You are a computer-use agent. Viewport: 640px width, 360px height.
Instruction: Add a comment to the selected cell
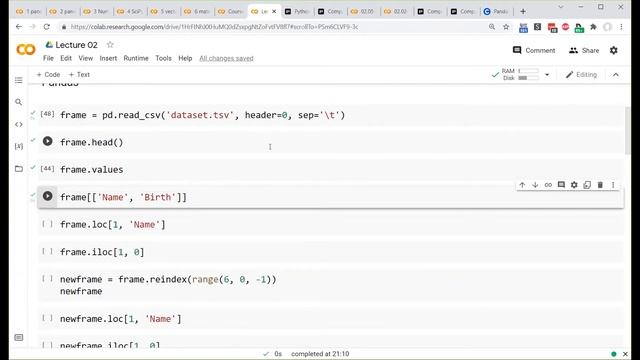point(561,185)
